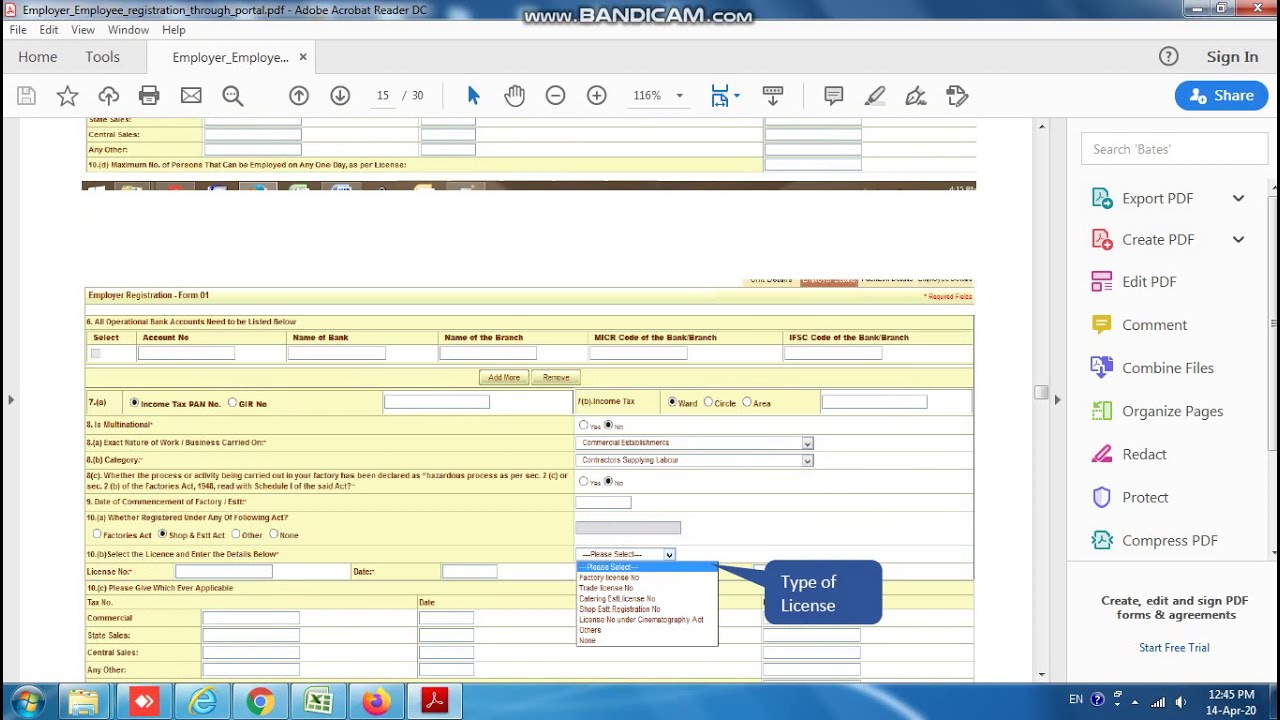Open Contractors Supplying Labour dropdown
The height and width of the screenshot is (720, 1280).
tap(694, 461)
